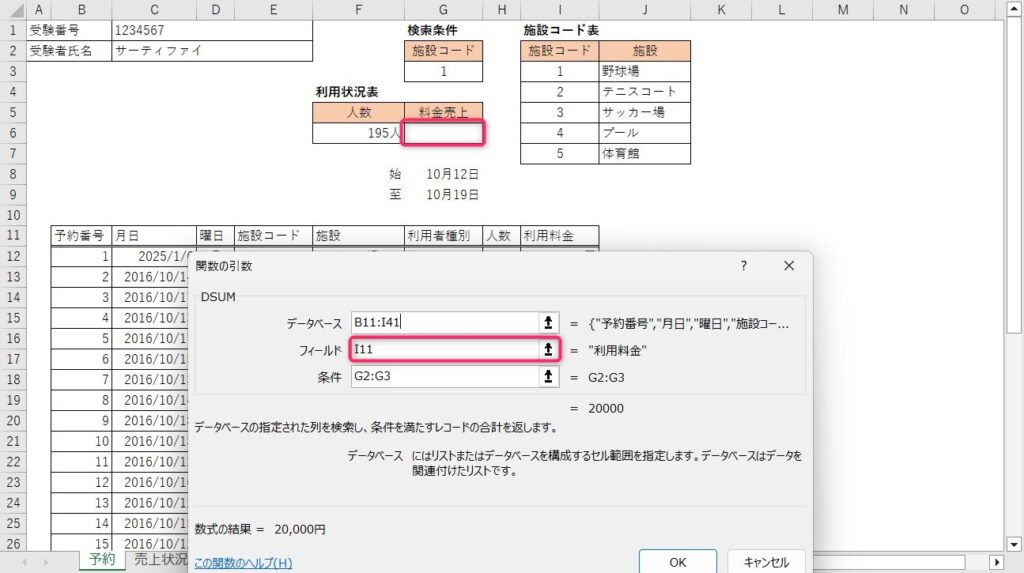Click the フィールド range selector arrow icon
The image size is (1024, 573).
click(547, 349)
